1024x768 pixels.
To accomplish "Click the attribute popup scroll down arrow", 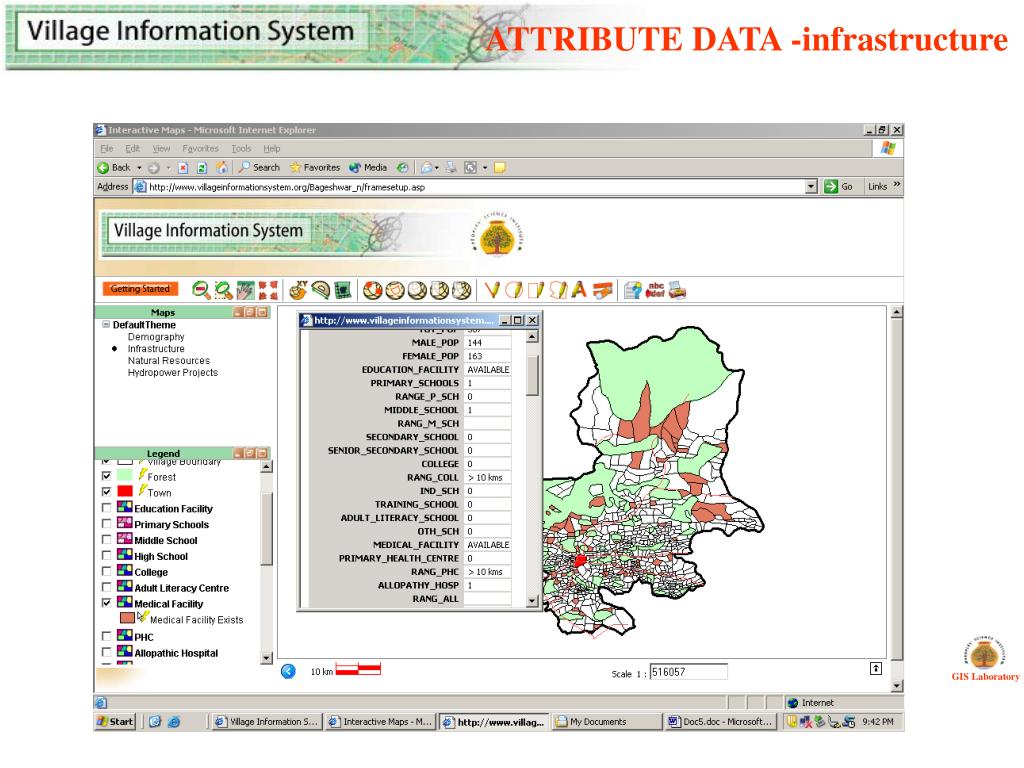I will (532, 601).
